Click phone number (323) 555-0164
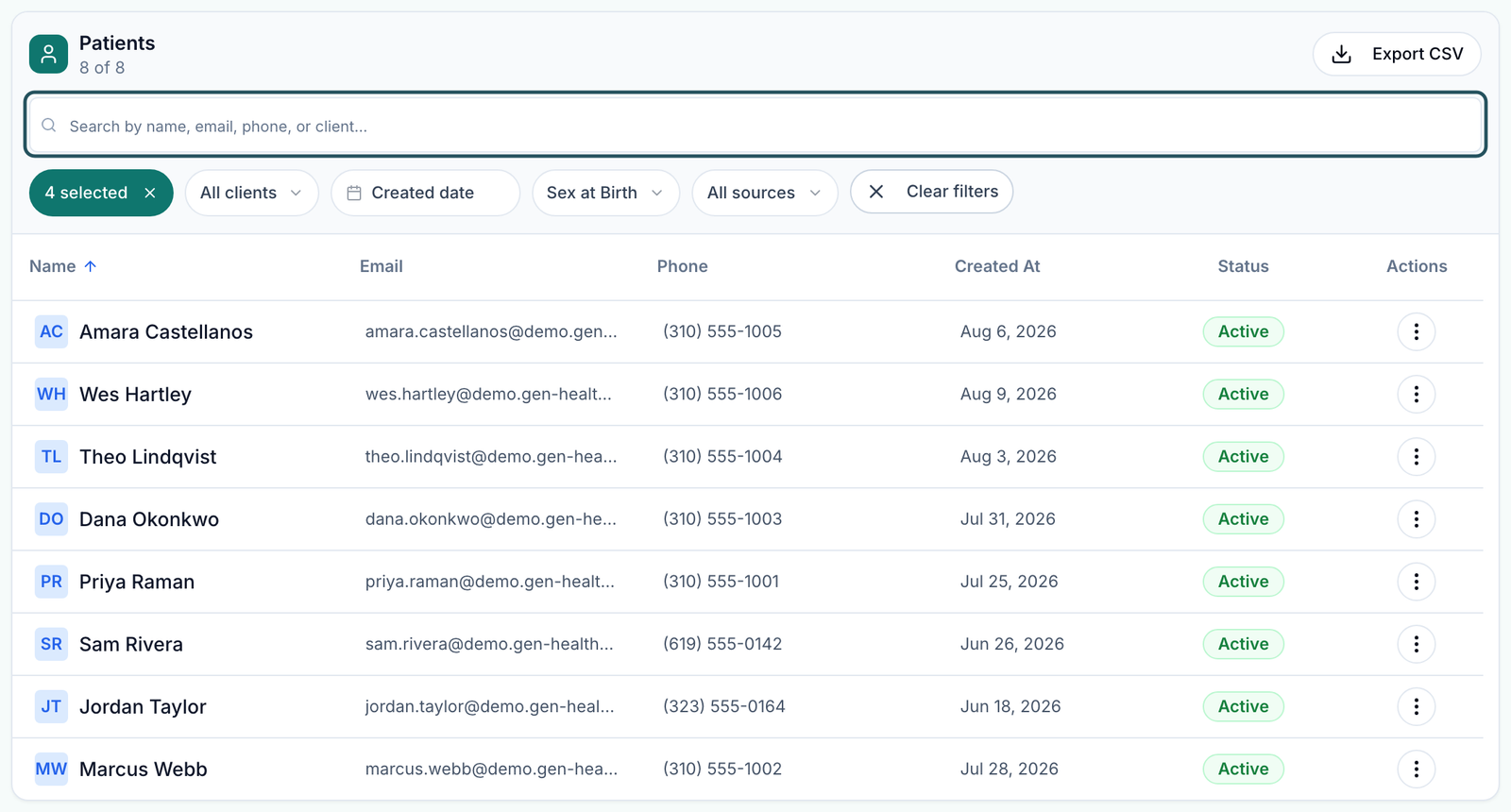The image size is (1511, 812). [724, 706]
